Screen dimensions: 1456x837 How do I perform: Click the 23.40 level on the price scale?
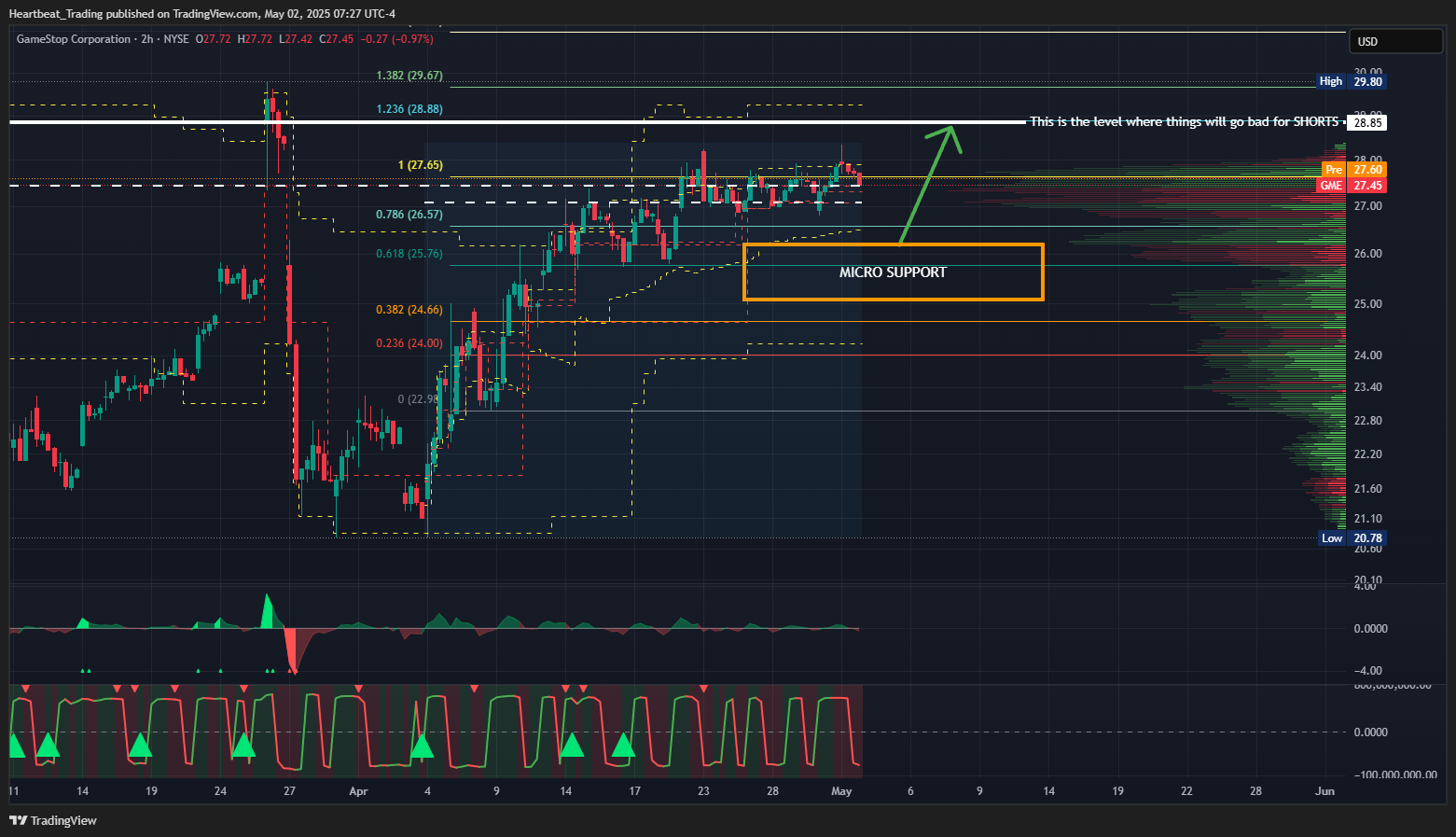click(1367, 387)
